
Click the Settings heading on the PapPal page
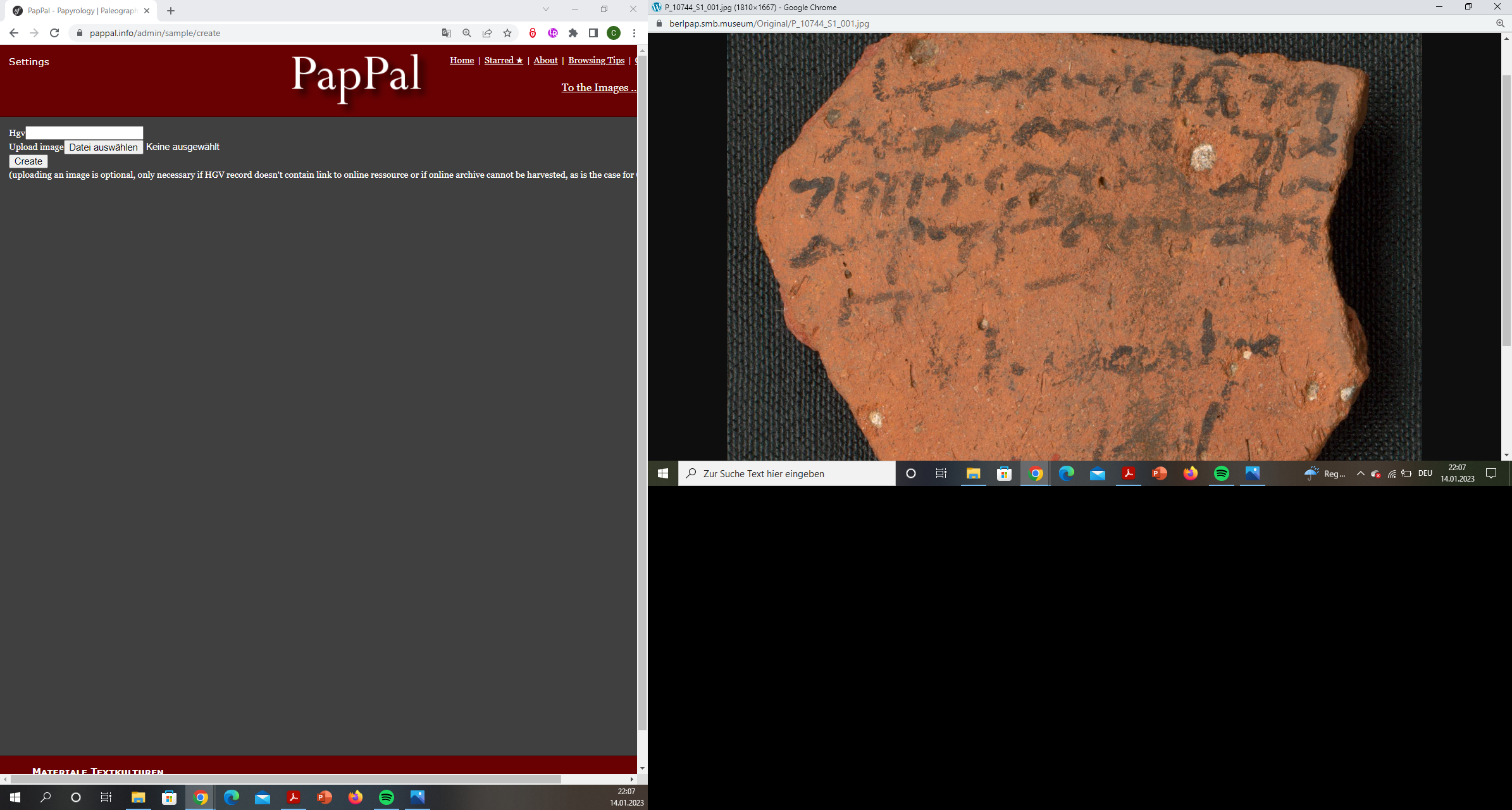(x=29, y=61)
